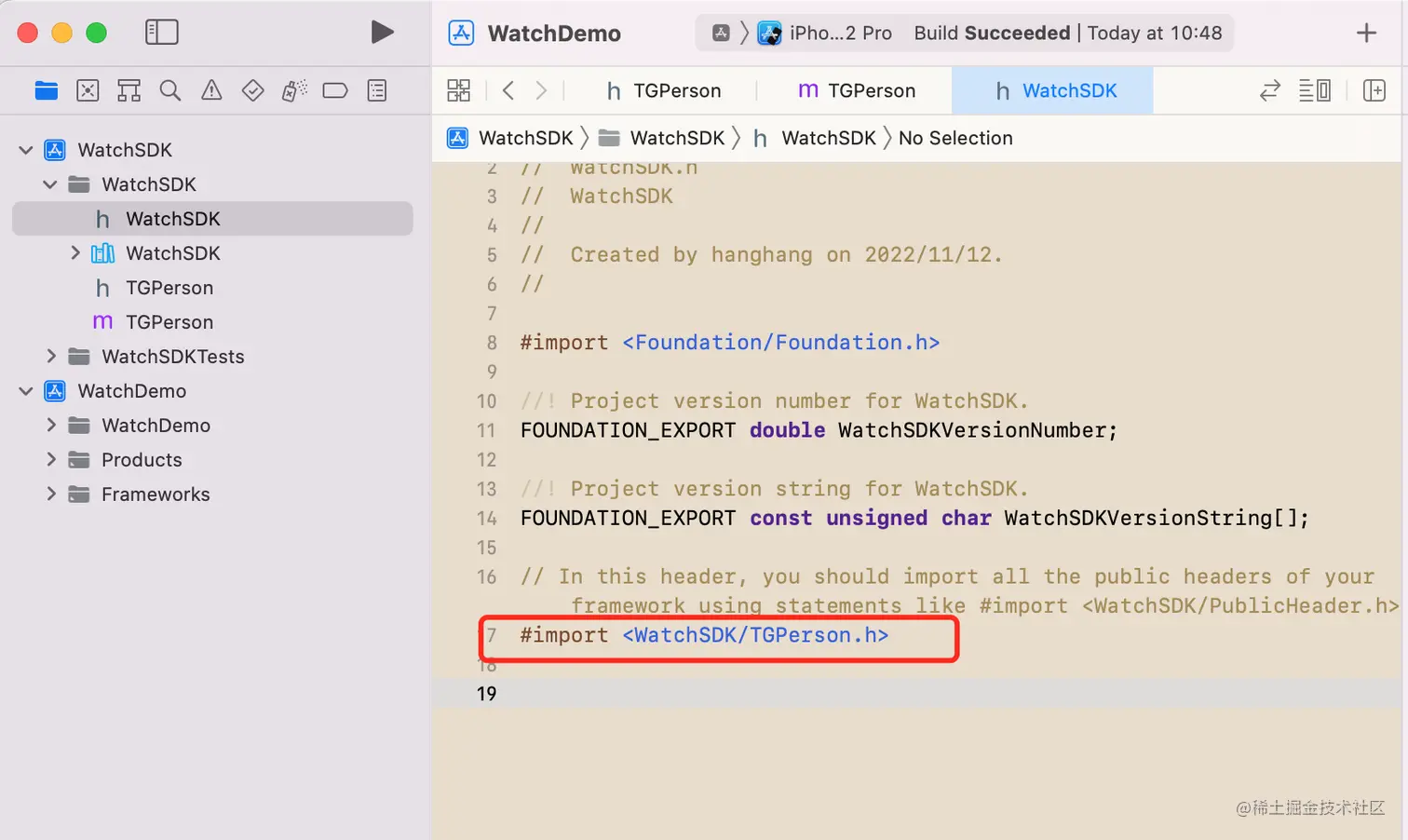Click WatchSDK folder in the jump bar
Image resolution: width=1408 pixels, height=840 pixels.
tap(661, 138)
